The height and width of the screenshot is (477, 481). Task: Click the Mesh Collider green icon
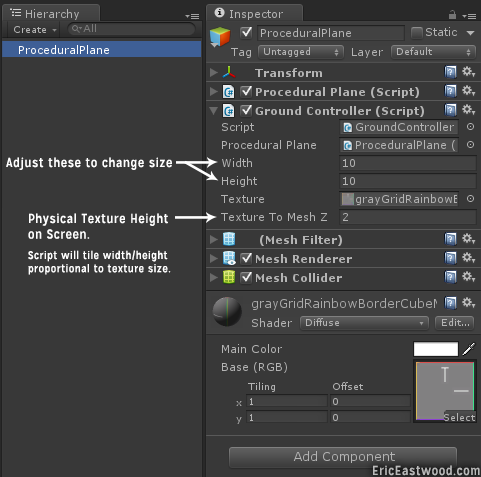click(229, 277)
